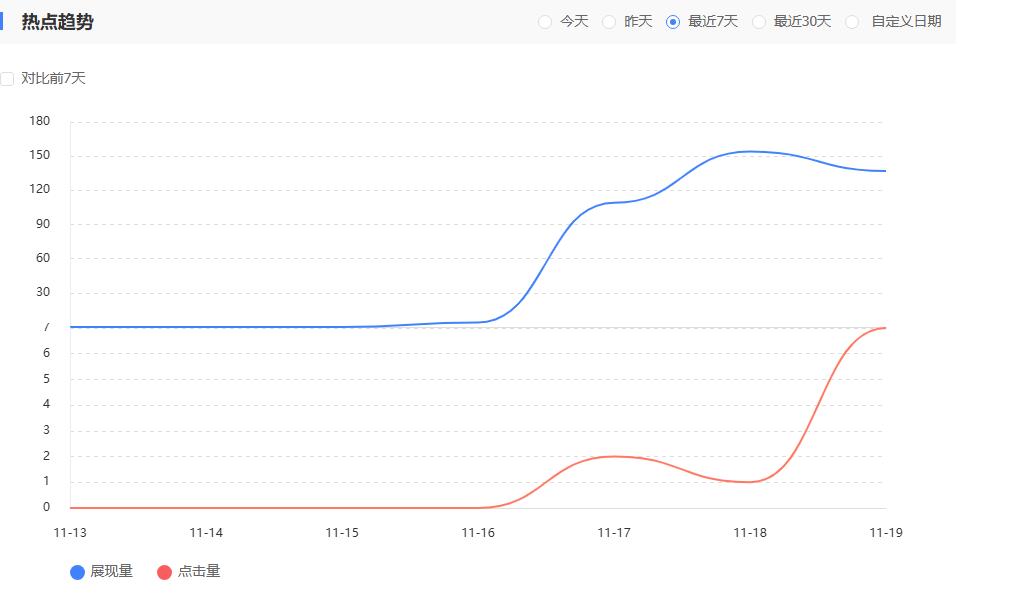Click the 11-16 x-axis date label
Screen dimensions: 1020x602
pos(478,533)
